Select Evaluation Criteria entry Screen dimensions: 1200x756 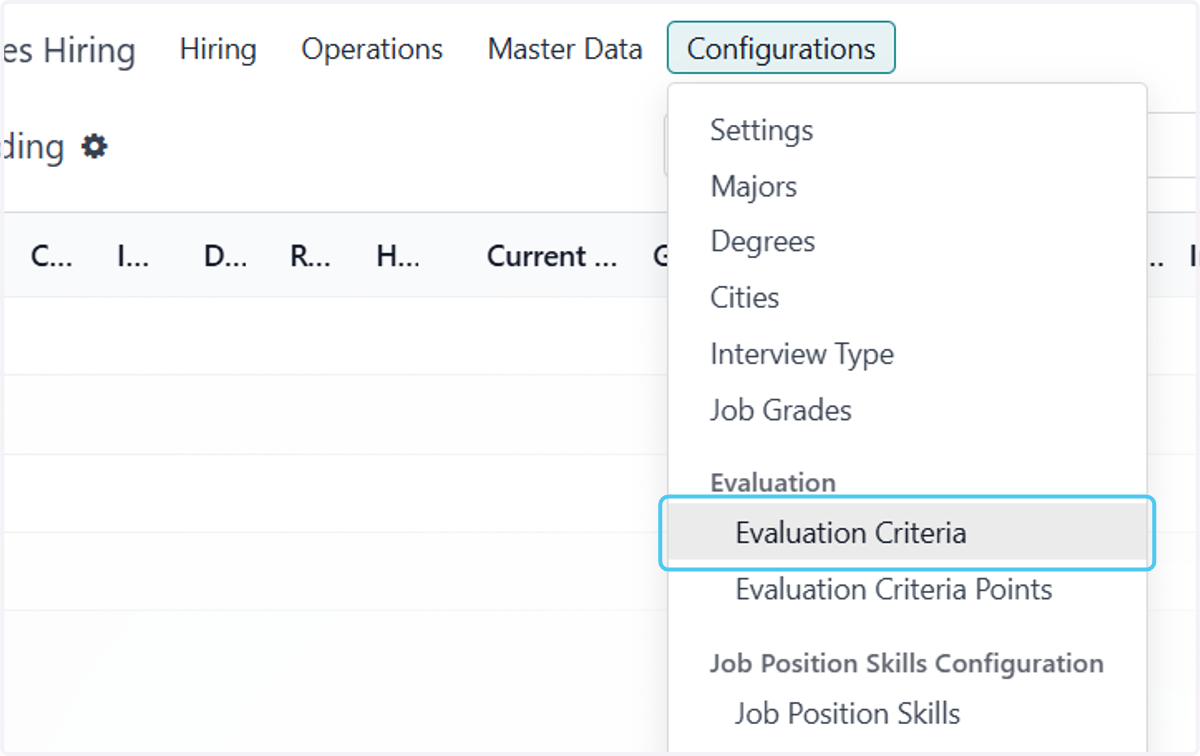coord(907,532)
